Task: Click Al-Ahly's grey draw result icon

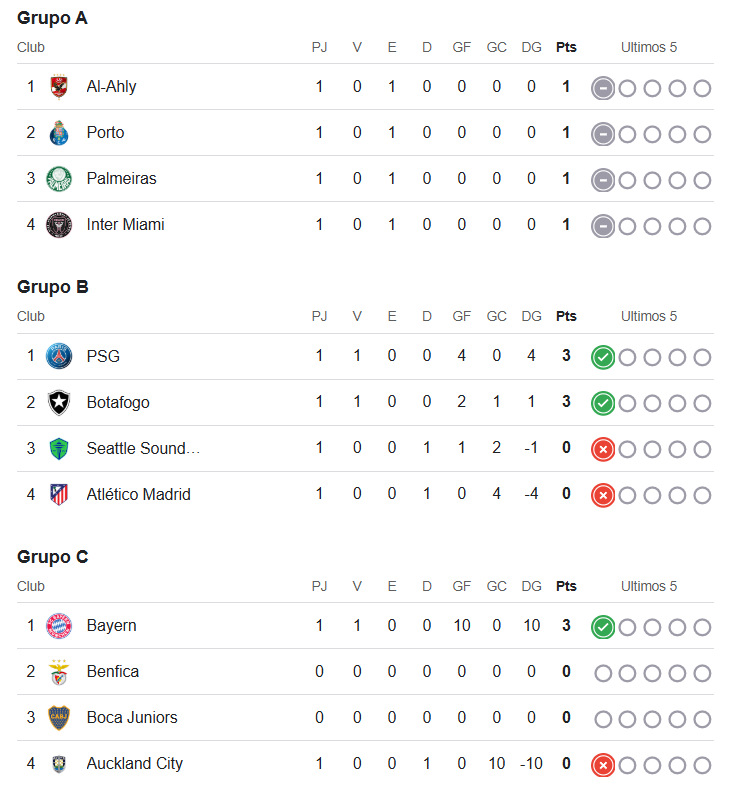Action: click(602, 88)
